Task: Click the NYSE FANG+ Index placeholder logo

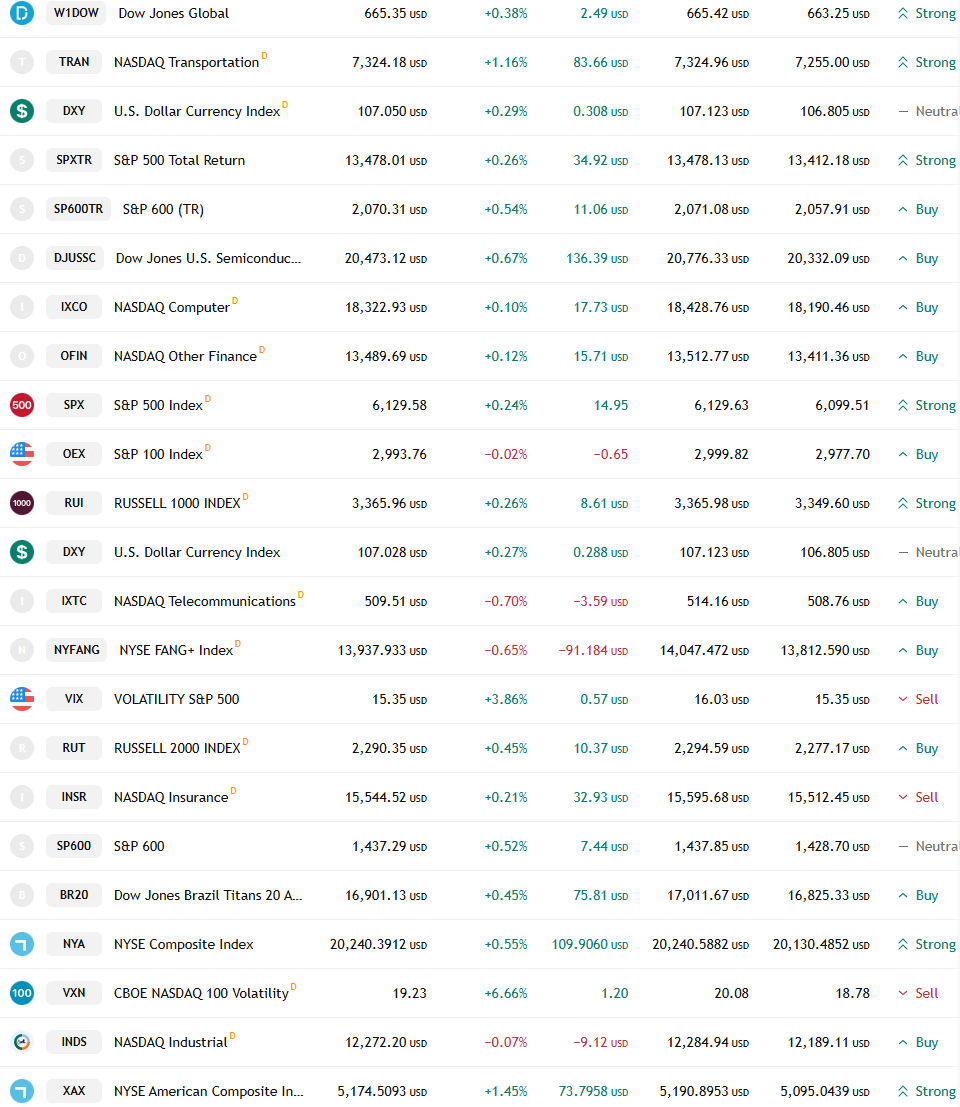Action: tap(22, 650)
